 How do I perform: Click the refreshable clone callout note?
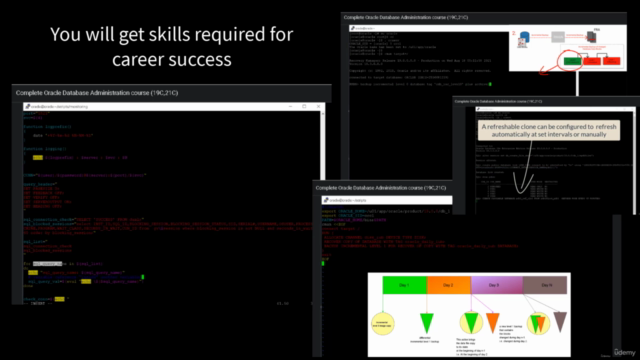pos(549,130)
